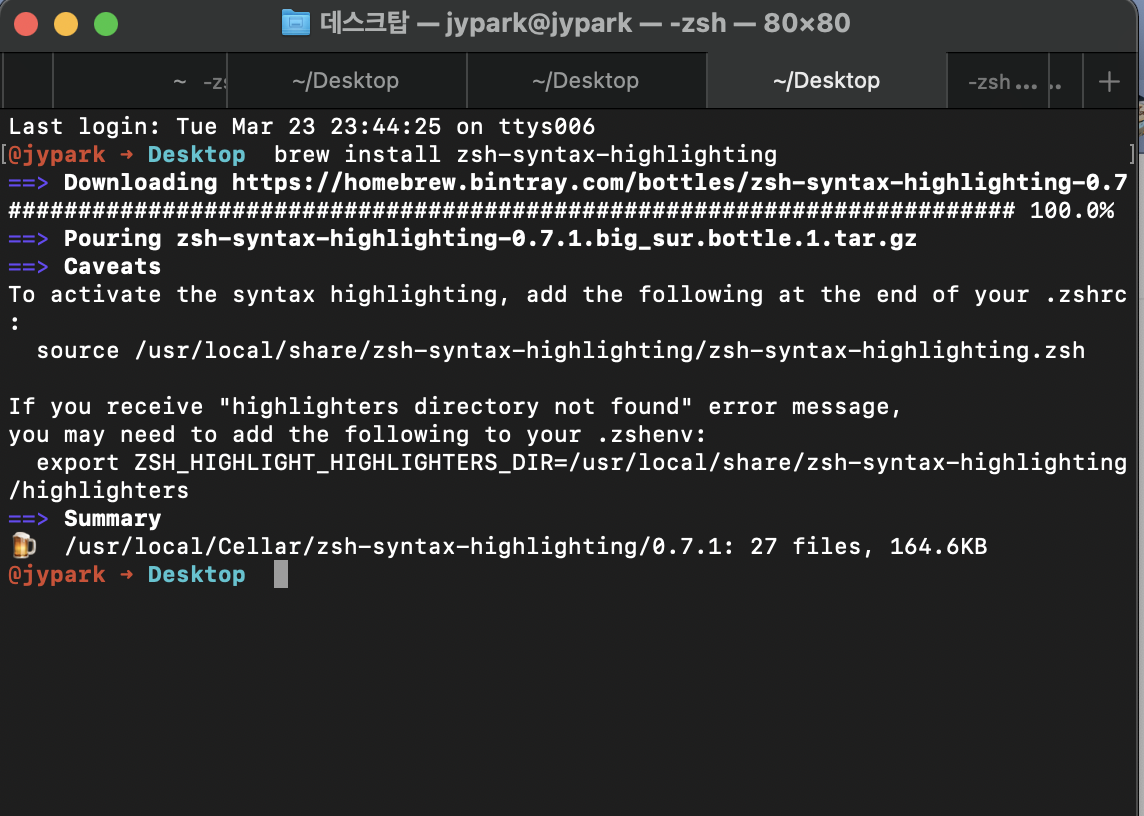Click the Downloading homebrew.bintray.com URL line
The width and height of the screenshot is (1144, 816).
pos(595,182)
